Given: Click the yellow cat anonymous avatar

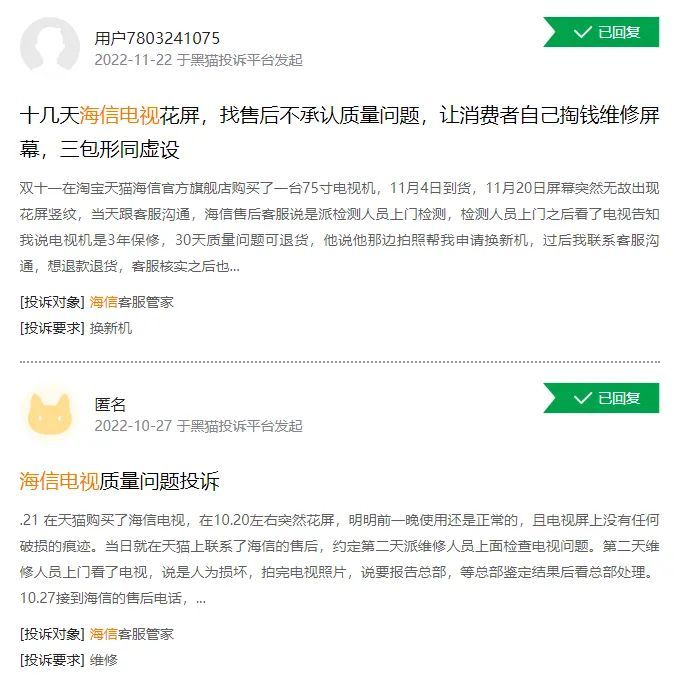Looking at the screenshot, I should tap(50, 413).
